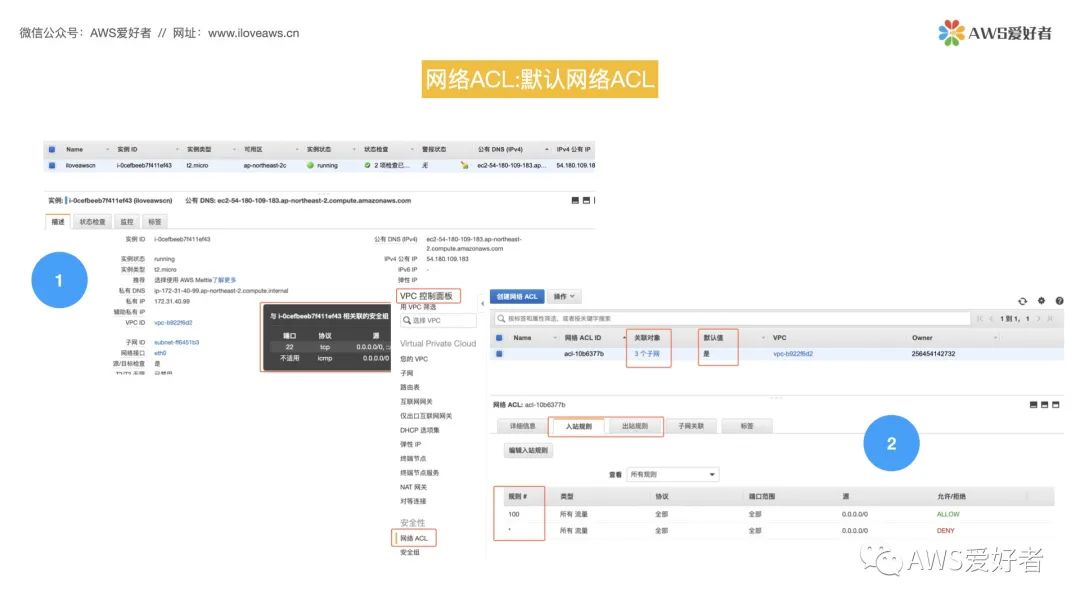Viewport: 1080px width, 608px height.
Task: Open 您的 VPC in sidebar
Action: [x=414, y=359]
